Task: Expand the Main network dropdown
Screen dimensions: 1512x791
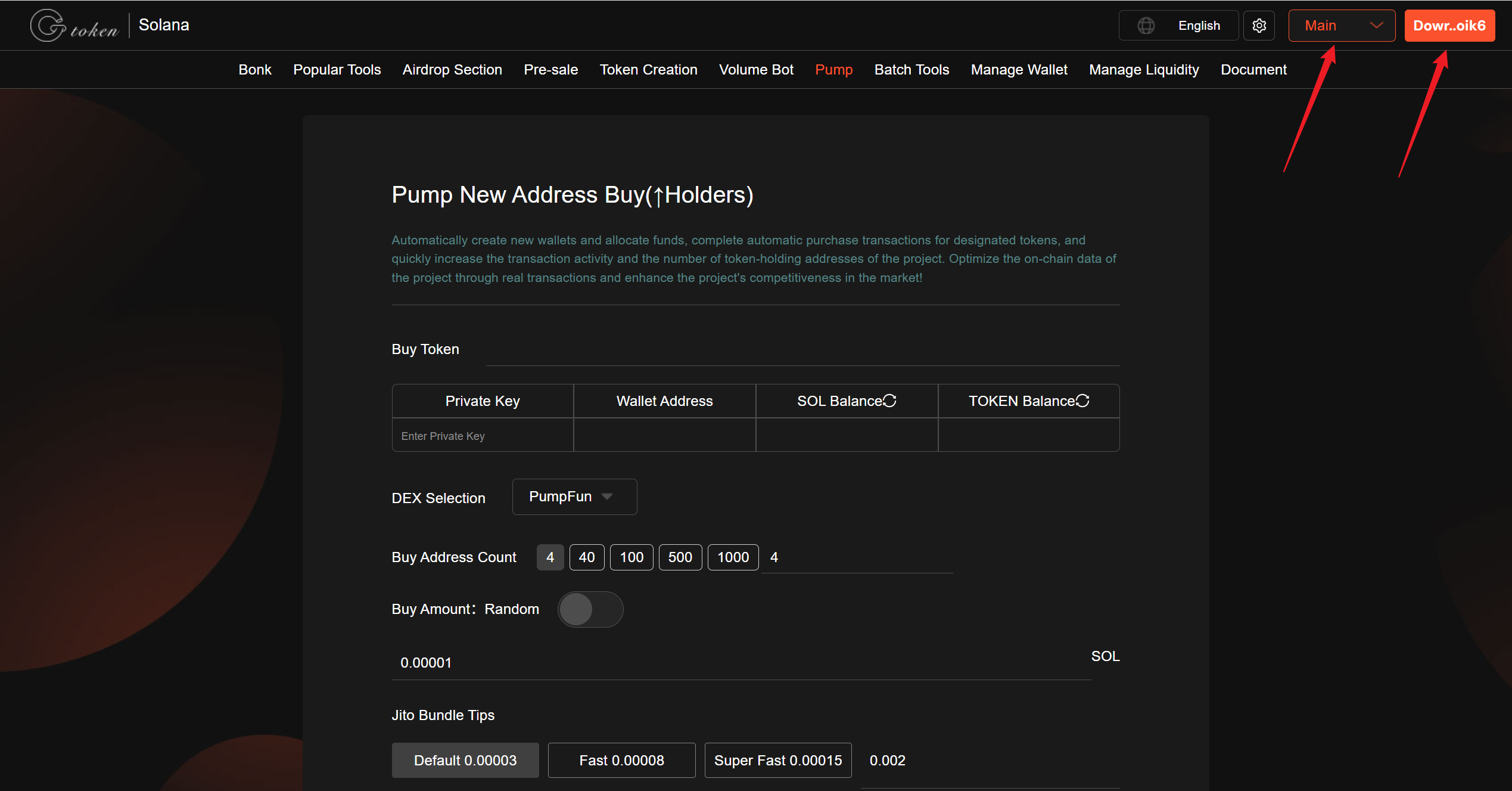Action: (1341, 26)
